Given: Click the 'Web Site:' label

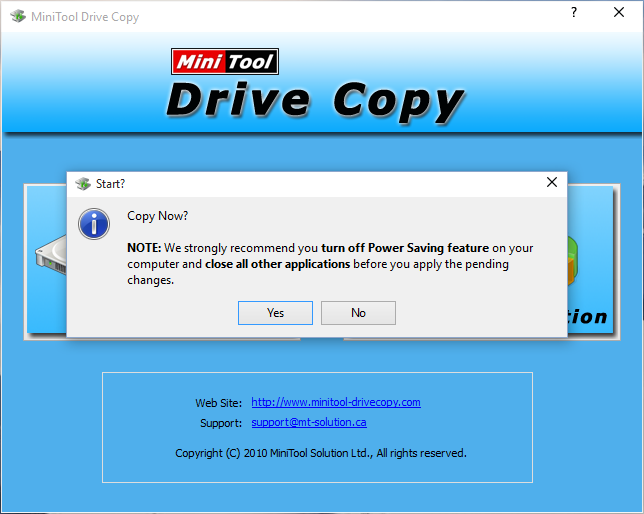Looking at the screenshot, I should [218, 403].
